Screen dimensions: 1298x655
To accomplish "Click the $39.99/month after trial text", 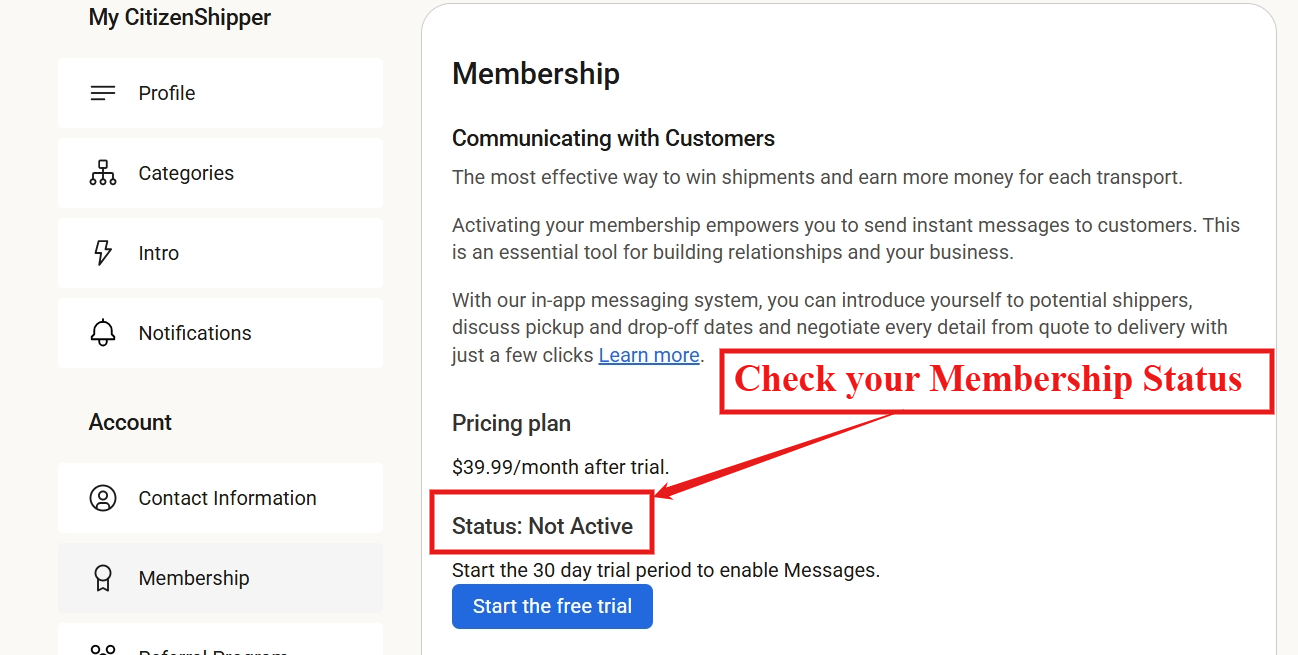I will (560, 466).
